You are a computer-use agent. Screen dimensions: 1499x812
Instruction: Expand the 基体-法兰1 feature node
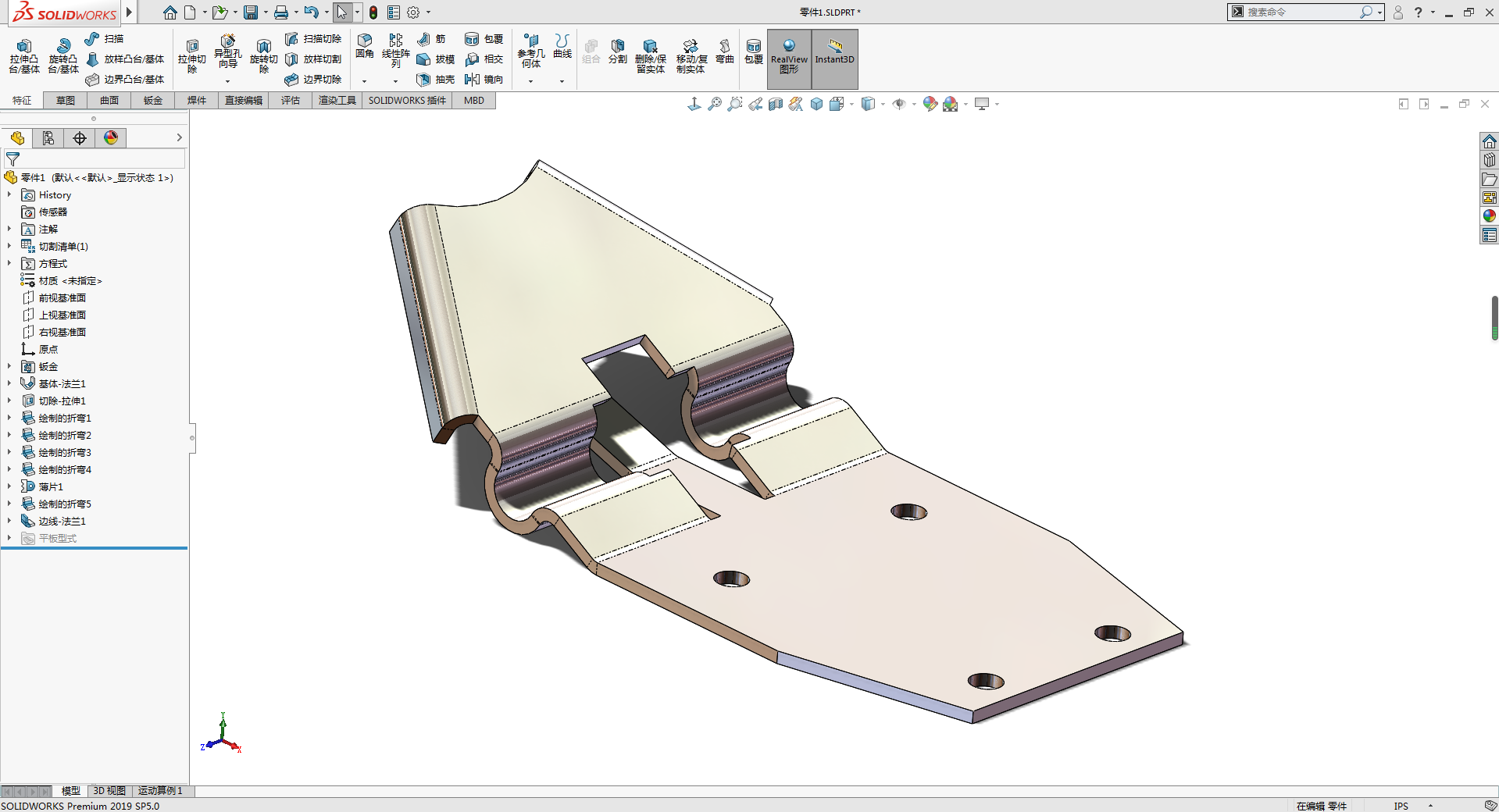point(9,383)
